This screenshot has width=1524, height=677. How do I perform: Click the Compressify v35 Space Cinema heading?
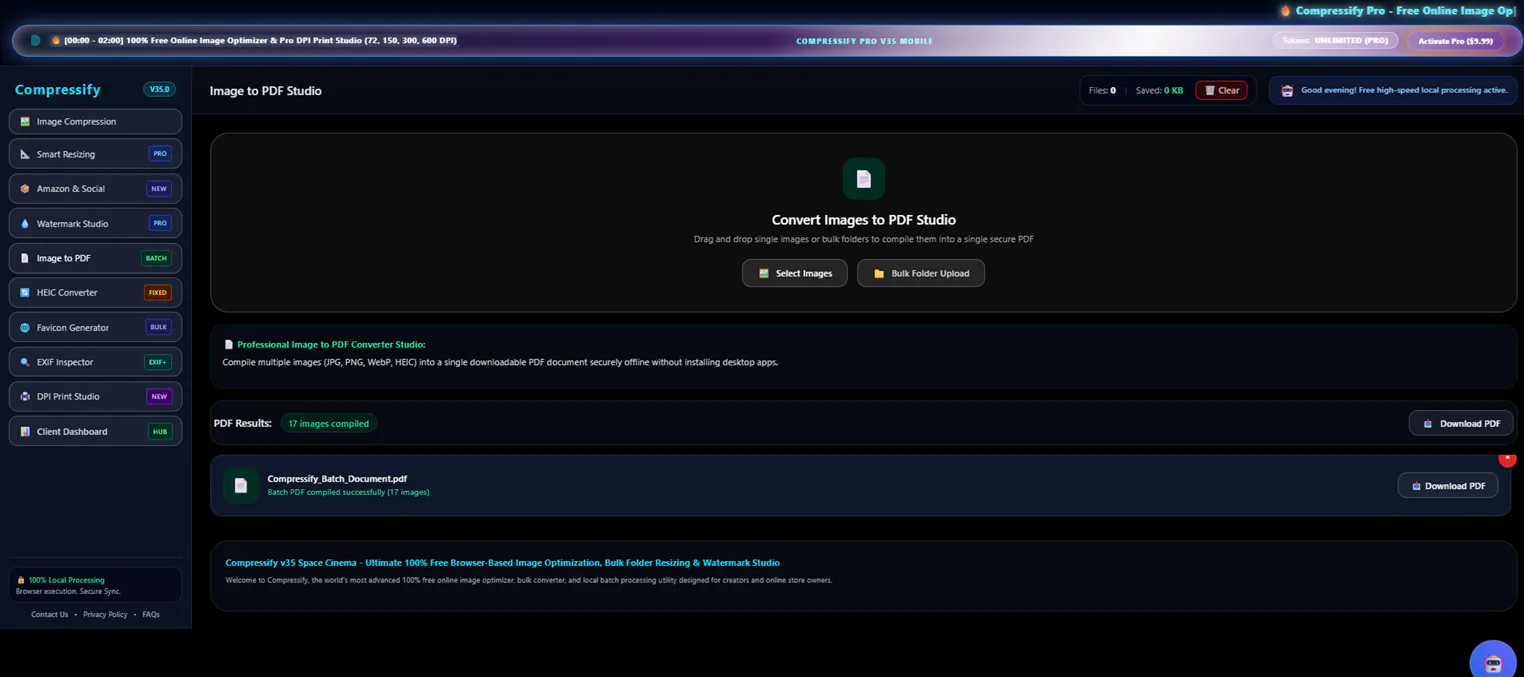pos(502,563)
